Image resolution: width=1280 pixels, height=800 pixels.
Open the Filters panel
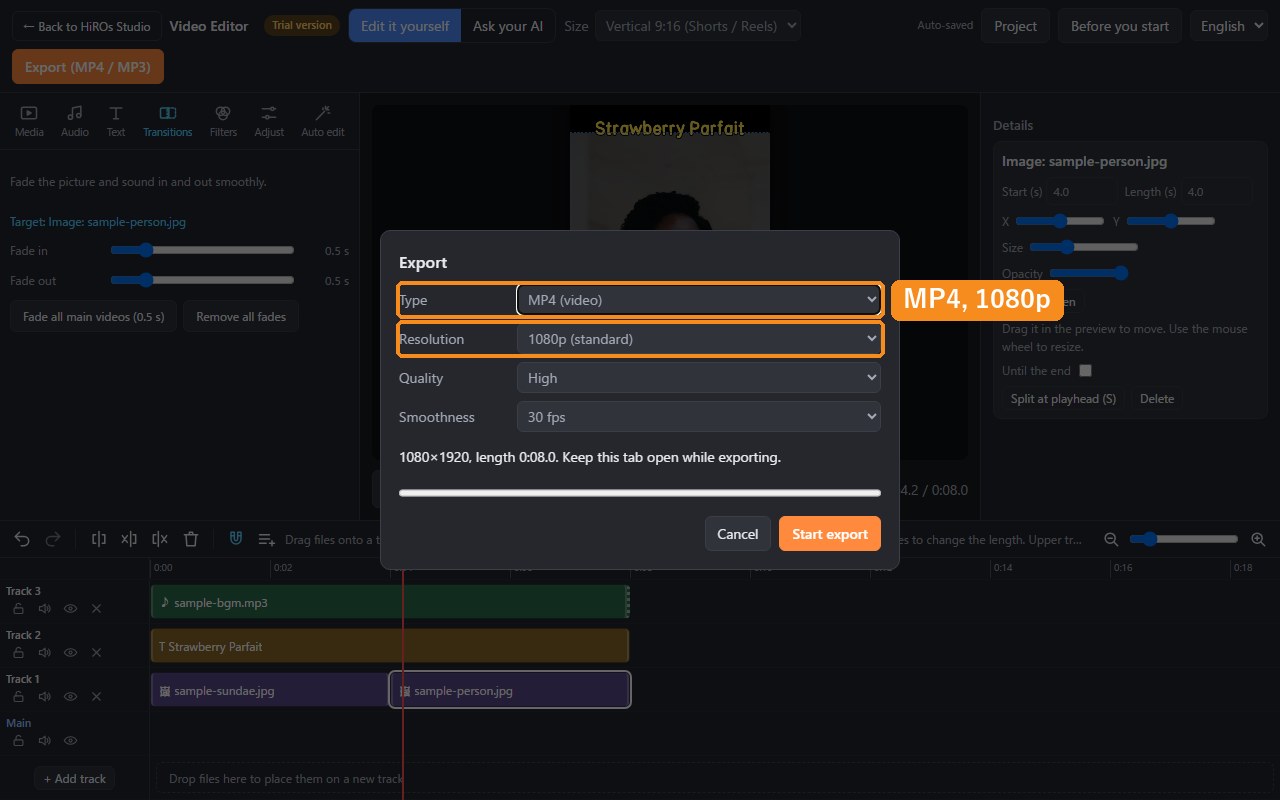(223, 121)
